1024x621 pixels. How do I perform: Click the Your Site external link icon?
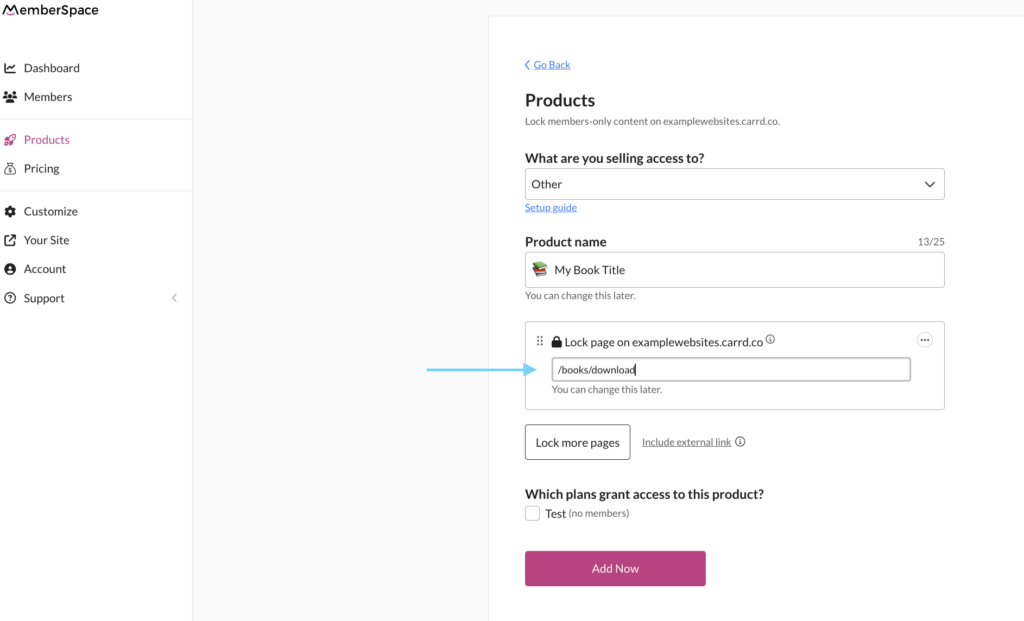click(10, 241)
